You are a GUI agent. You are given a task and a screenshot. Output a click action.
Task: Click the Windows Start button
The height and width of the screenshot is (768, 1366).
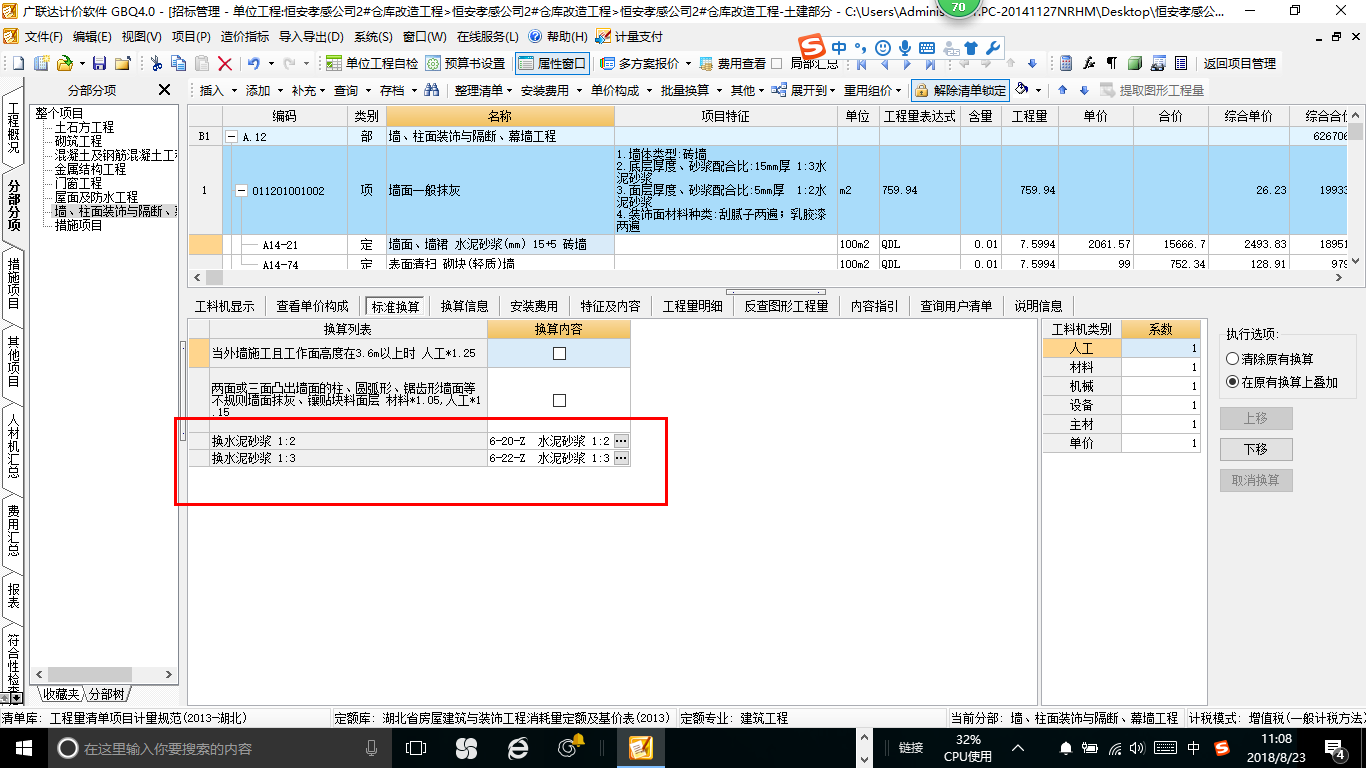[x=23, y=747]
